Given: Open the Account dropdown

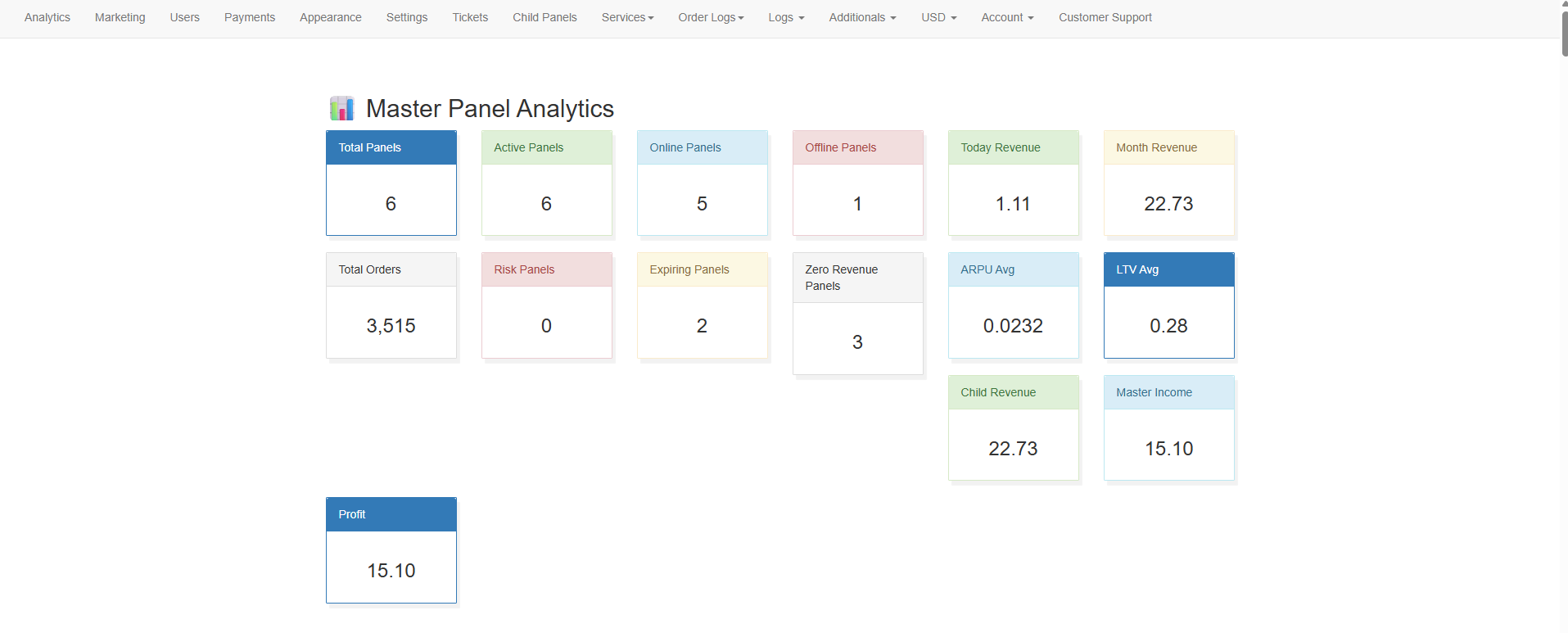Looking at the screenshot, I should 1006,17.
